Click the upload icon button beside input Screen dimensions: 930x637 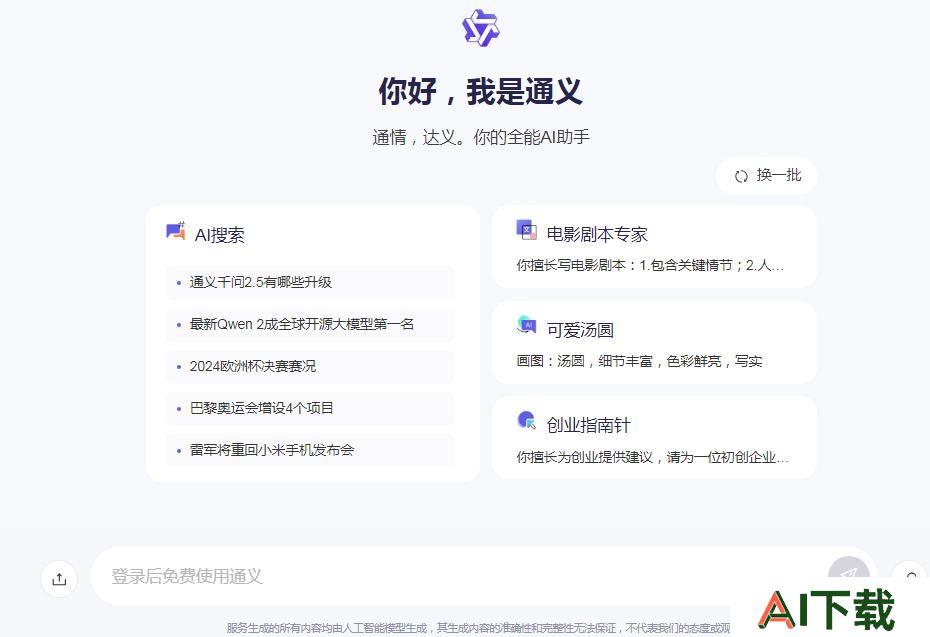pyautogui.click(x=59, y=579)
